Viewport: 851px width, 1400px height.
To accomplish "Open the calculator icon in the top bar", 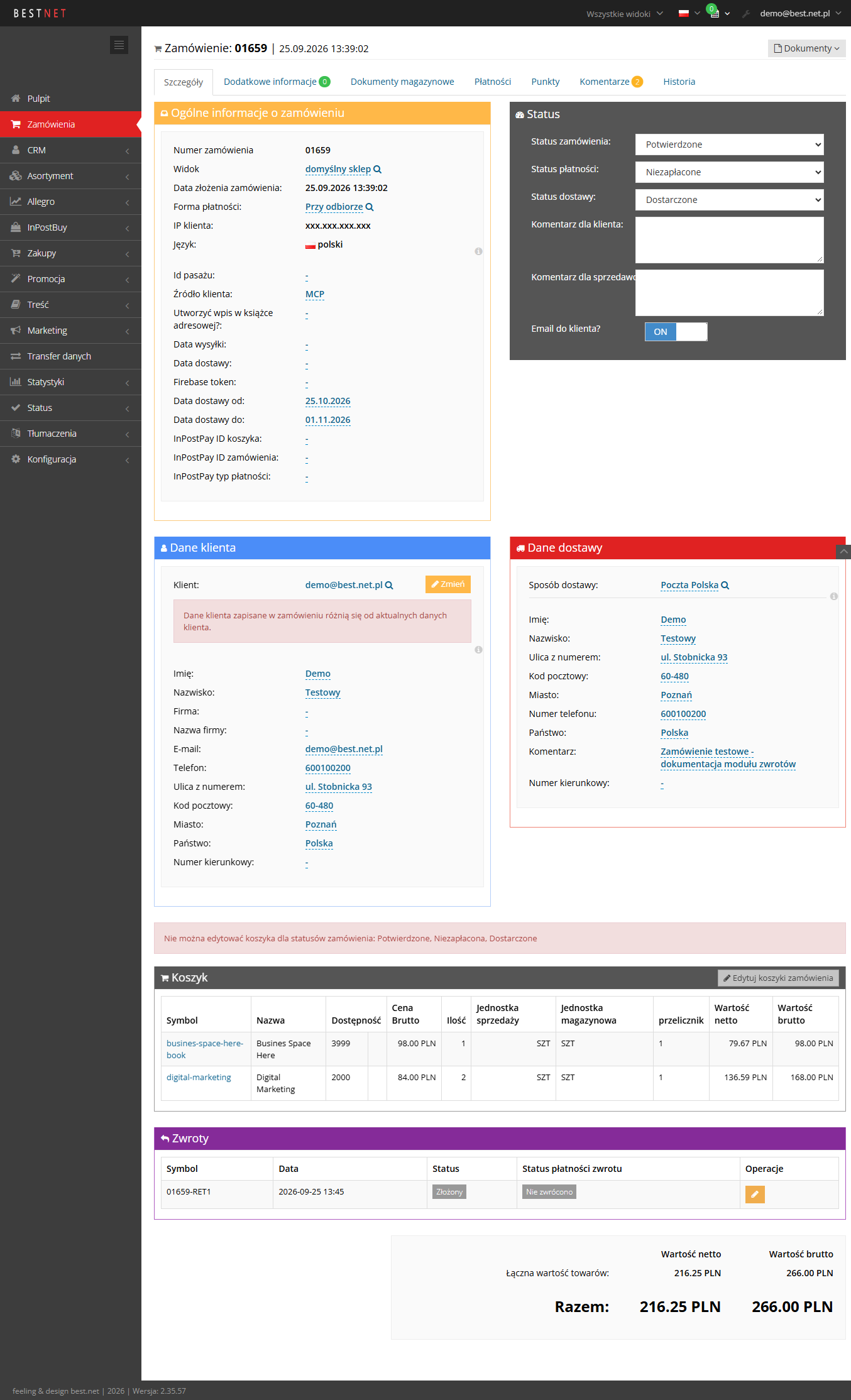I will (715, 13).
